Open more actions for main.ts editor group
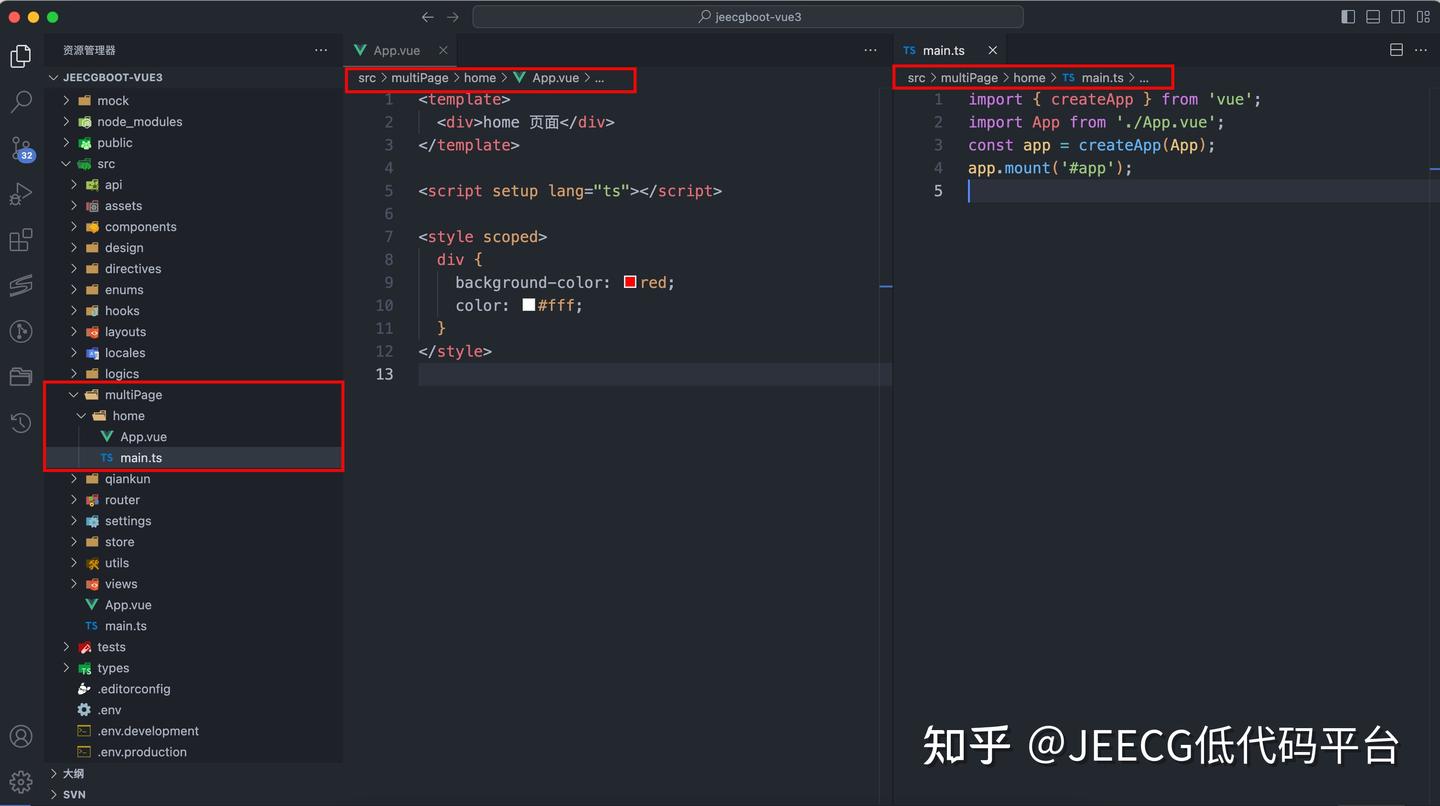 pos(1421,50)
